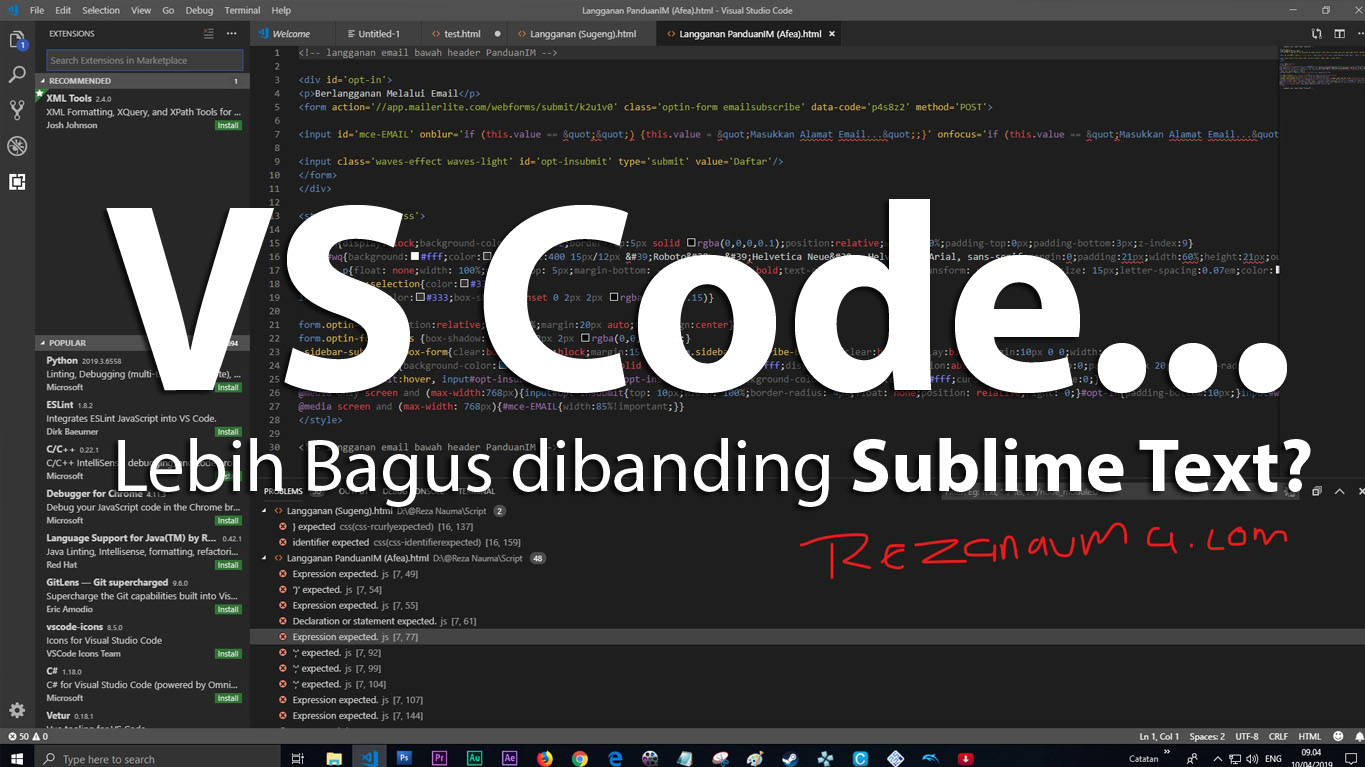Maximize the bottom panel size

pyautogui.click(x=1338, y=491)
